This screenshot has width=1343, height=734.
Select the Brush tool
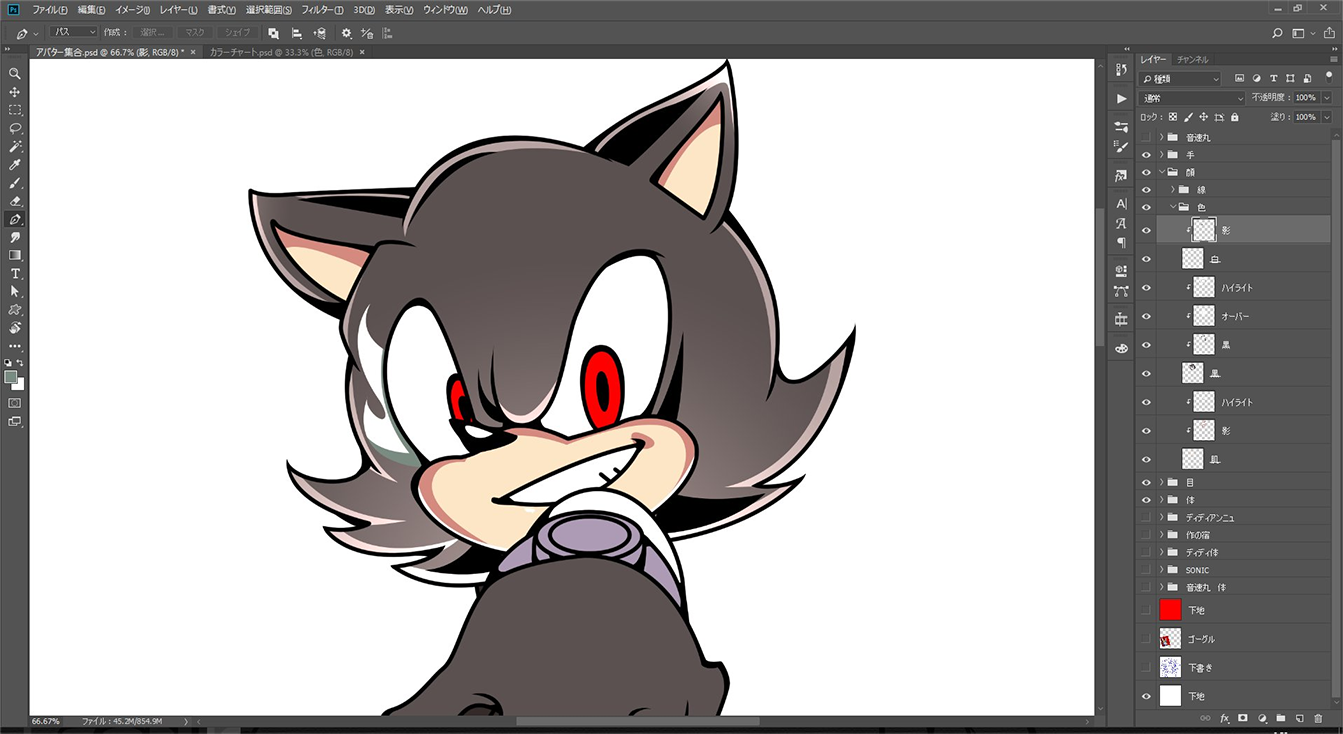coord(15,183)
